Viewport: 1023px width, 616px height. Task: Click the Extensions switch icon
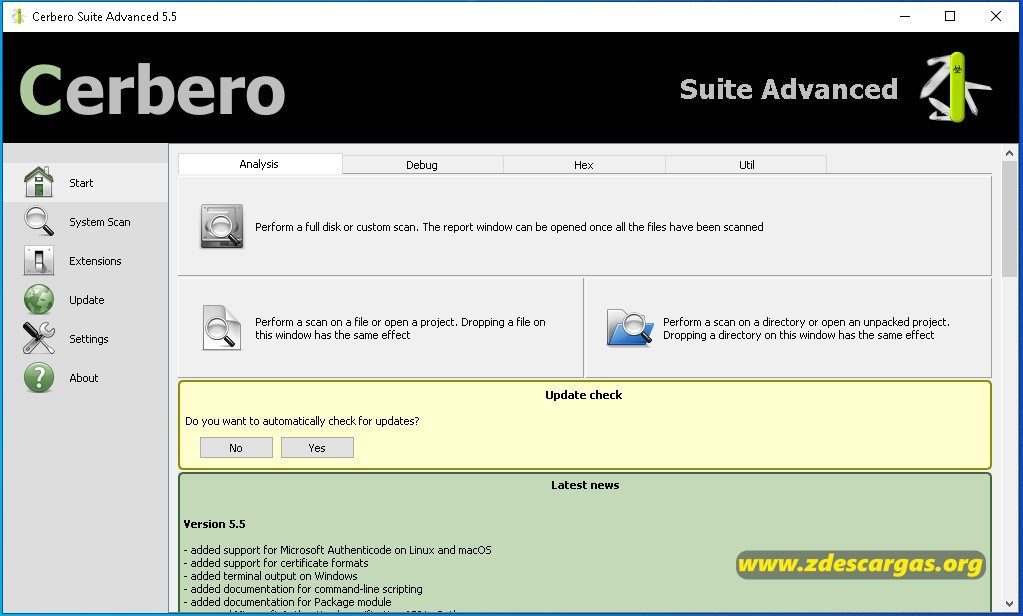tap(38, 260)
